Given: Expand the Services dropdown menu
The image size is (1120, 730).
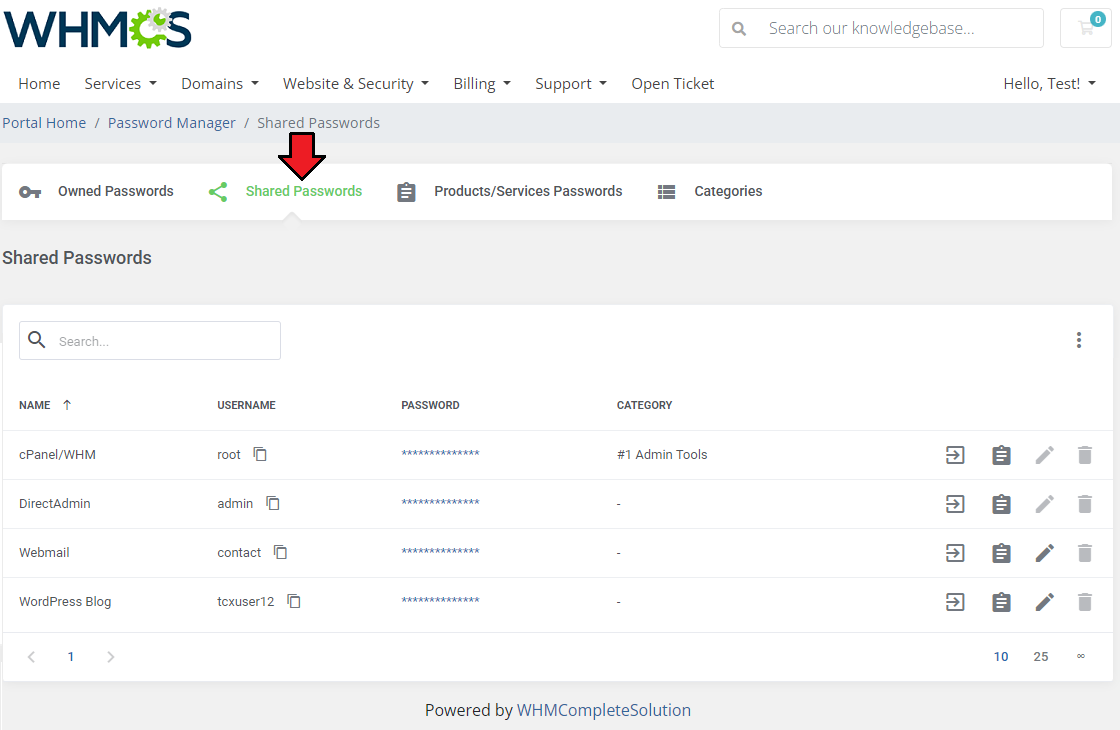Looking at the screenshot, I should (x=120, y=84).
